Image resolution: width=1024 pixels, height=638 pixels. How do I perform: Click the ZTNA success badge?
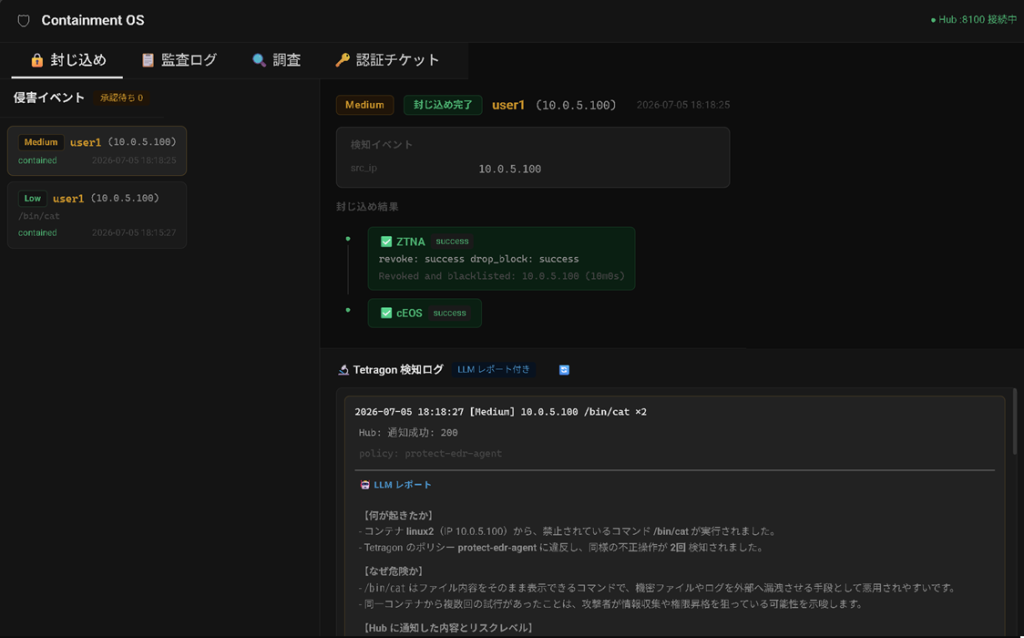click(x=452, y=242)
